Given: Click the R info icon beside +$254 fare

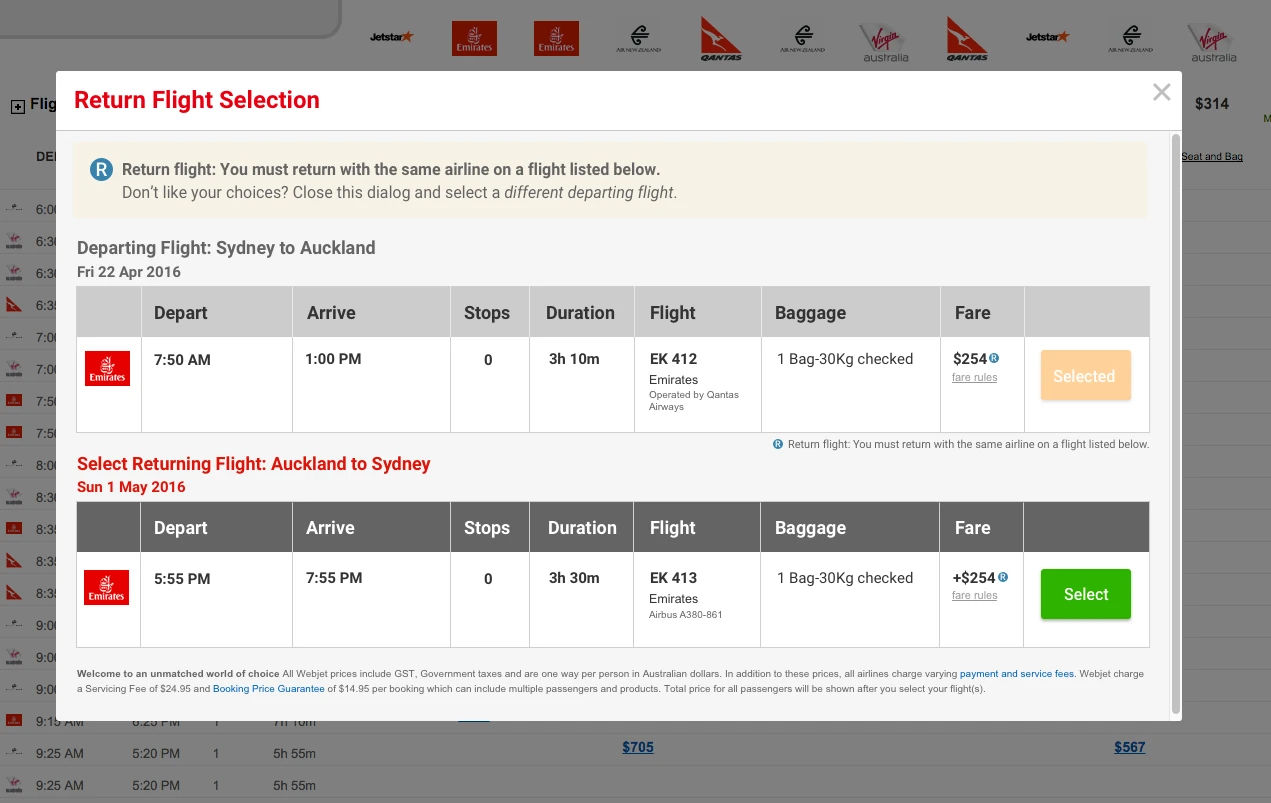Looking at the screenshot, I should tap(1003, 577).
